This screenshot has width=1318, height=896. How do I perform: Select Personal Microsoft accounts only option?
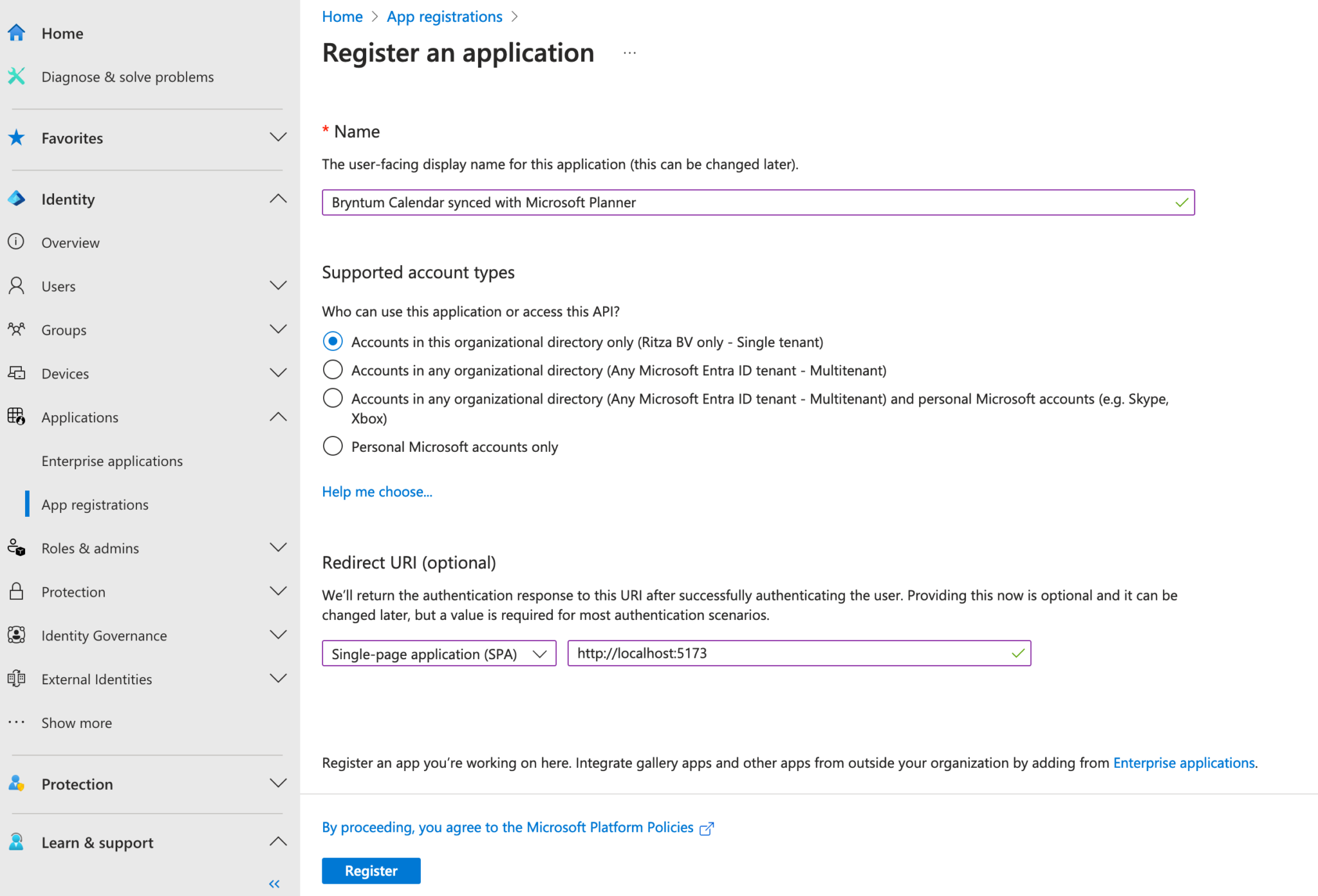click(333, 445)
